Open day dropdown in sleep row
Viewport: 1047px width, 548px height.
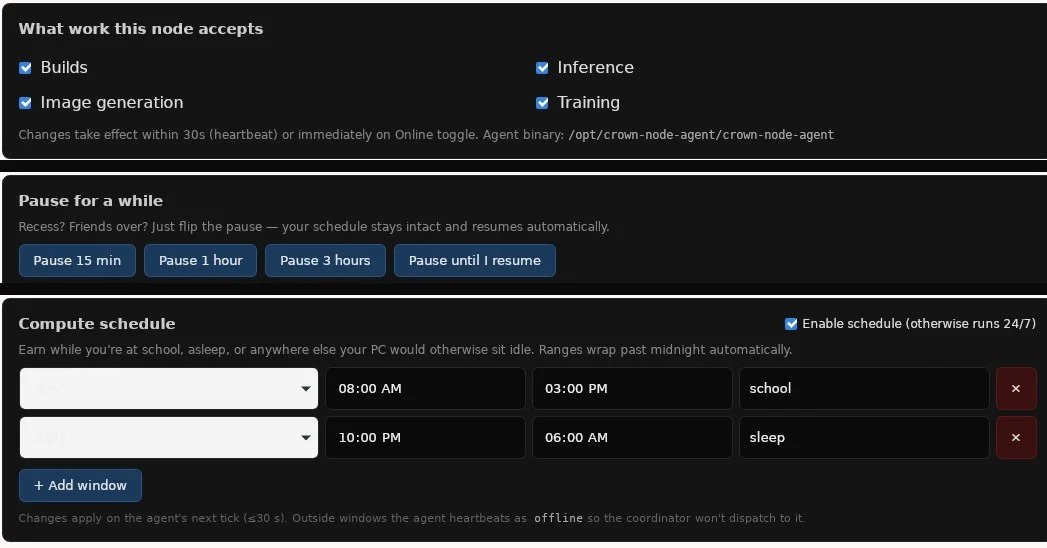click(169, 438)
